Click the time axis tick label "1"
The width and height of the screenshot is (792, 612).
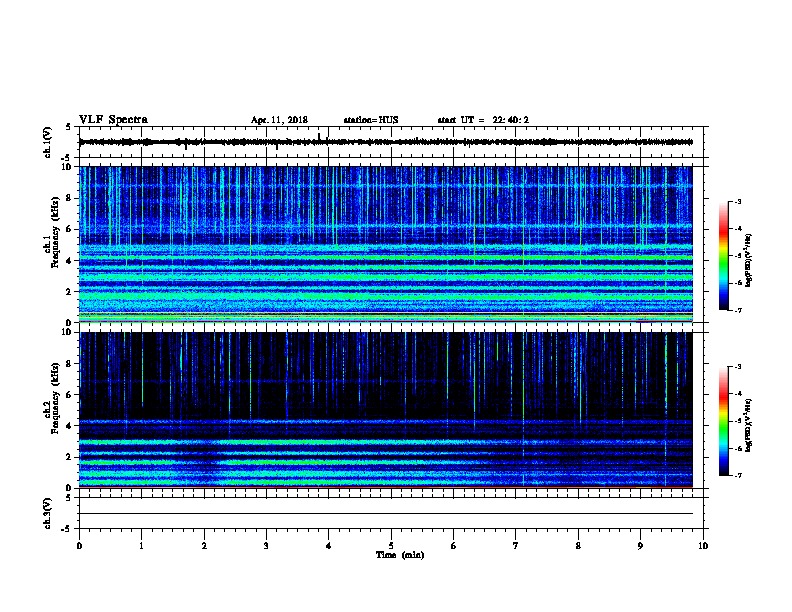click(x=141, y=546)
